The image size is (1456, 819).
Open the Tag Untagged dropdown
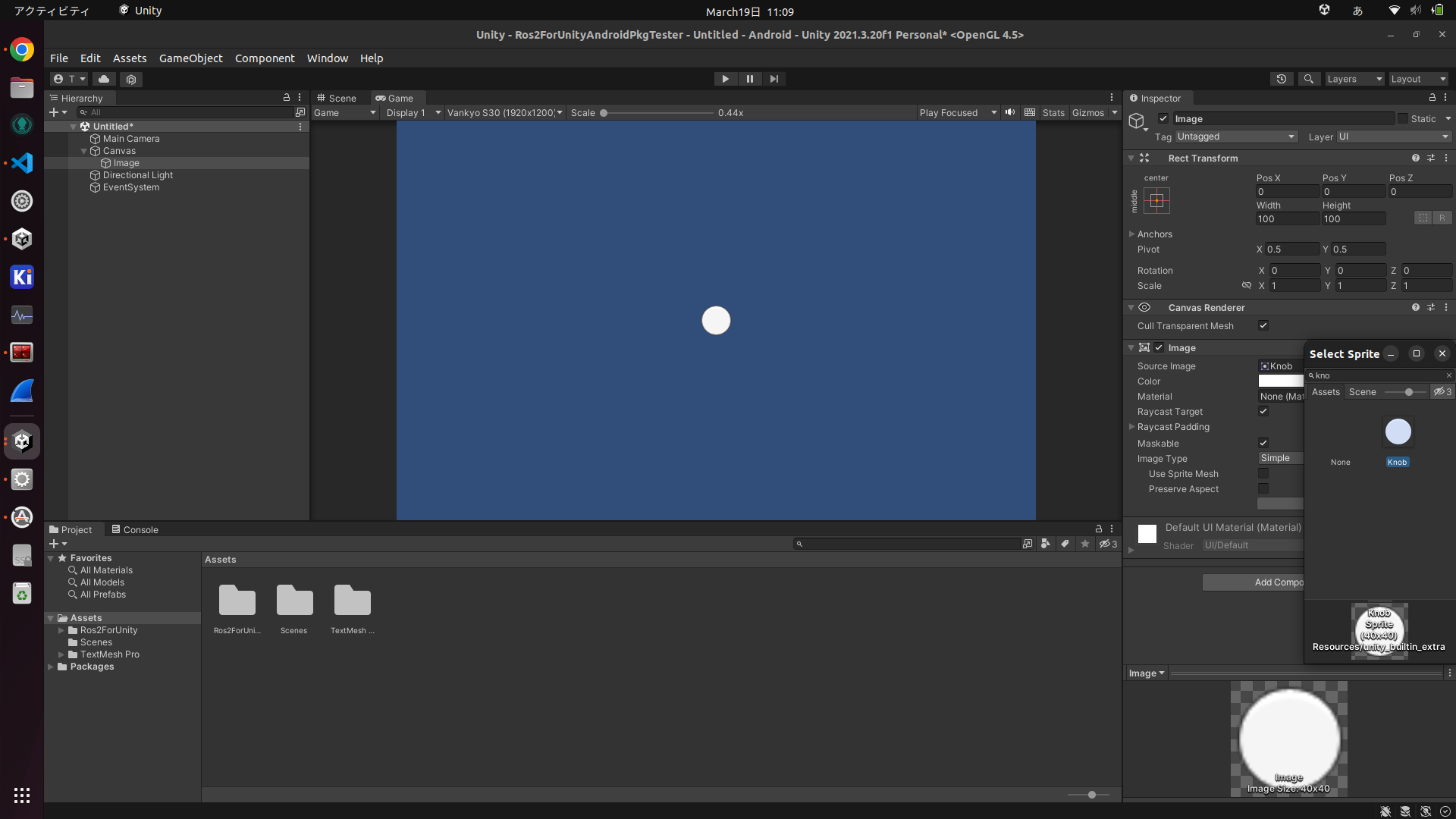tap(1236, 136)
